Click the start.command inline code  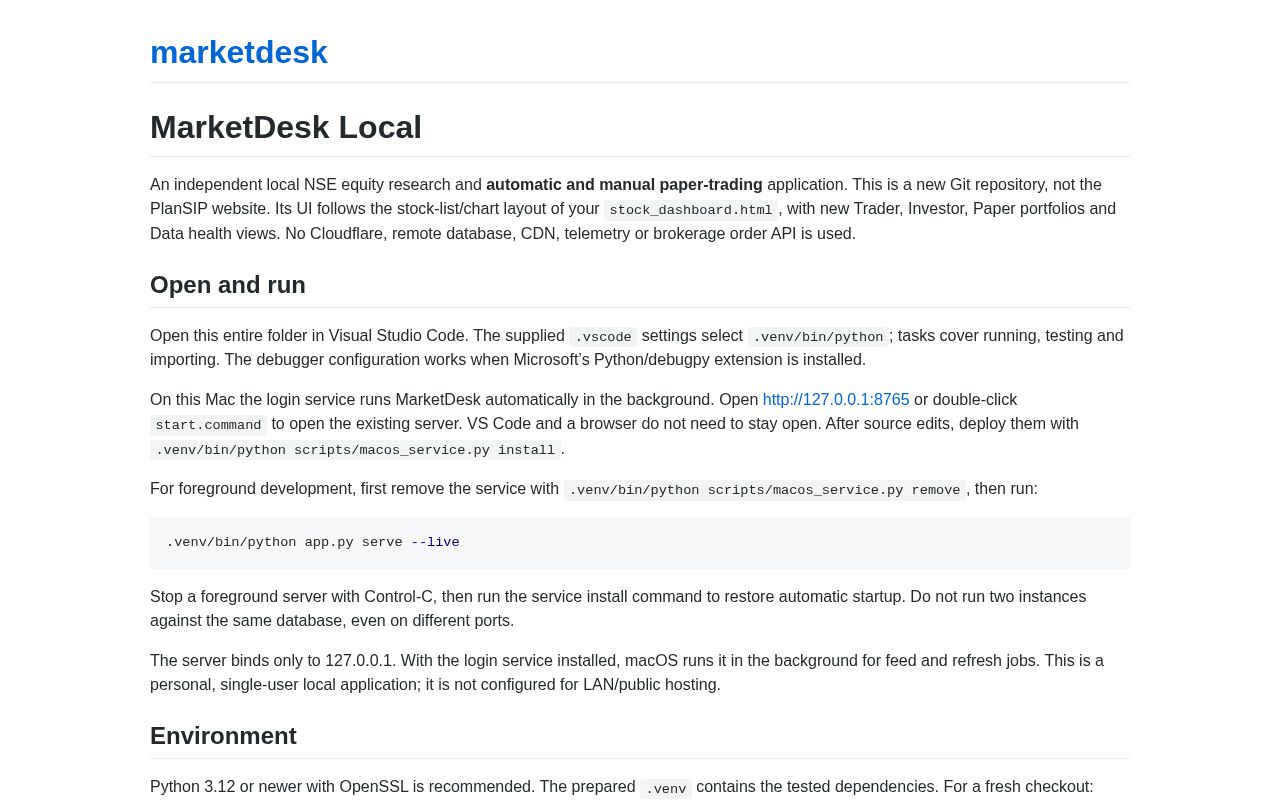(x=209, y=425)
